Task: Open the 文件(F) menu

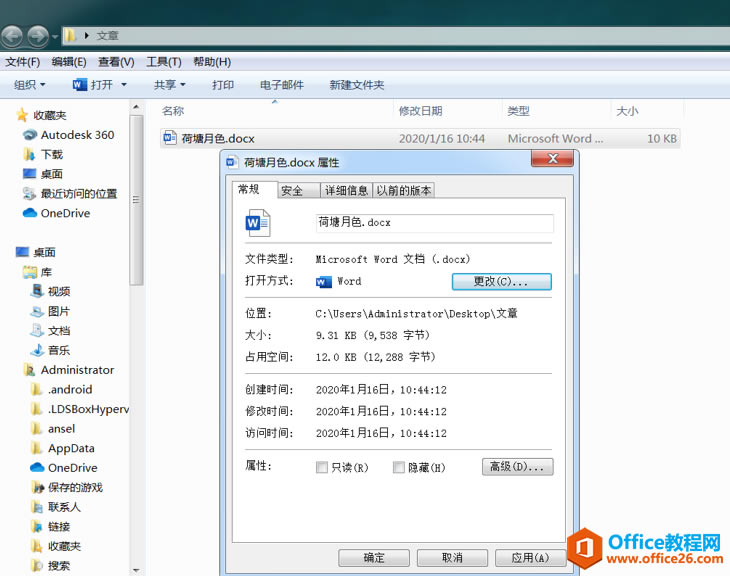Action: click(22, 62)
